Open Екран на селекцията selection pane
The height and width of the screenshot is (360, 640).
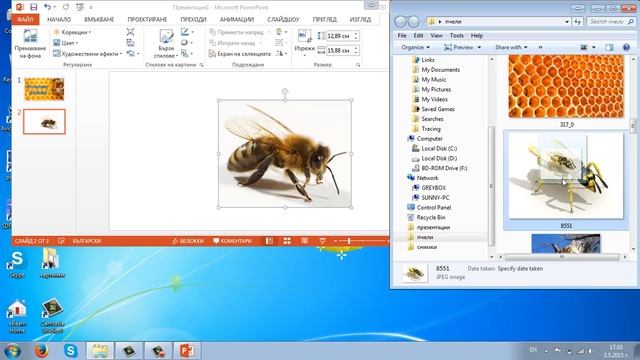tap(240, 53)
